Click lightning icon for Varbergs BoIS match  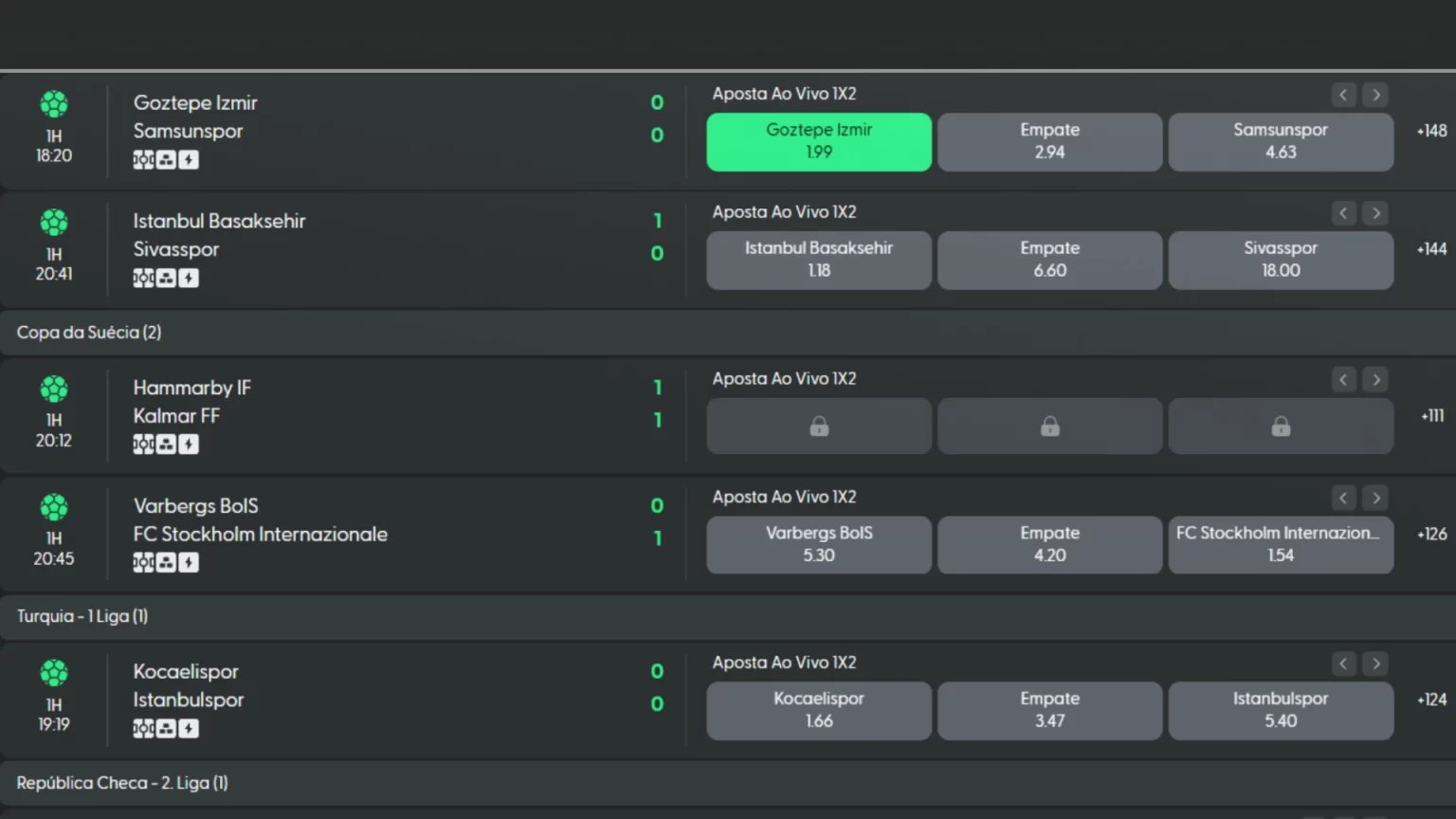coord(189,563)
